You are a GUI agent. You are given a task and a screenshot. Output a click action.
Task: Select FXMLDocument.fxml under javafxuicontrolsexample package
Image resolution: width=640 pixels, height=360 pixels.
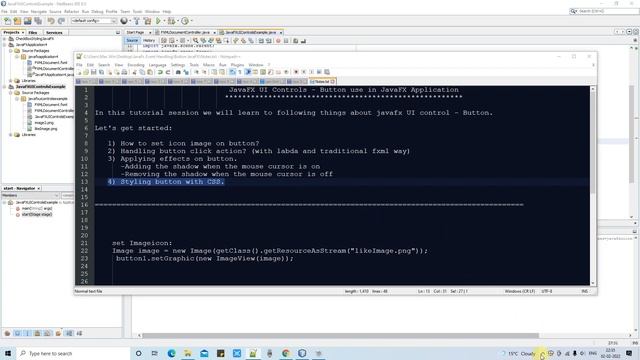click(x=51, y=104)
